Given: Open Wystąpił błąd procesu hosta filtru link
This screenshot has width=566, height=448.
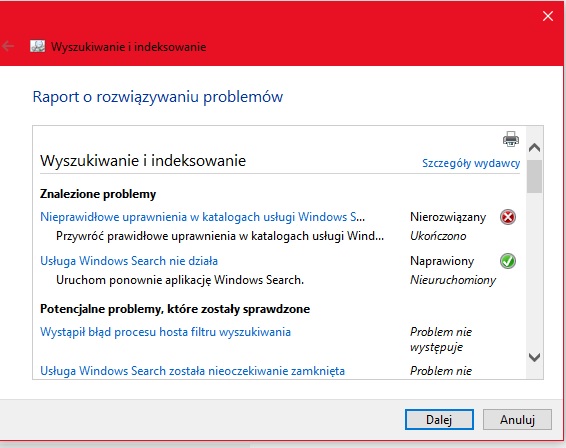Looking at the screenshot, I should point(165,332).
